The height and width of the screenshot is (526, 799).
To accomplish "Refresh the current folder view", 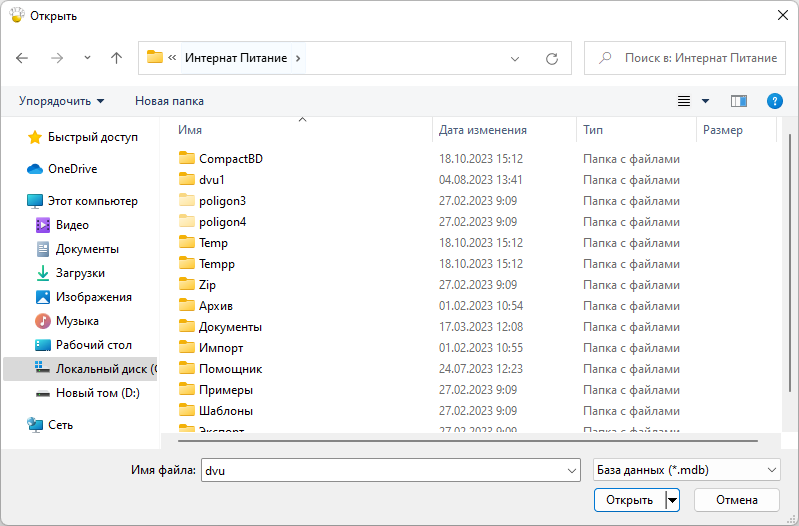I will (x=551, y=58).
